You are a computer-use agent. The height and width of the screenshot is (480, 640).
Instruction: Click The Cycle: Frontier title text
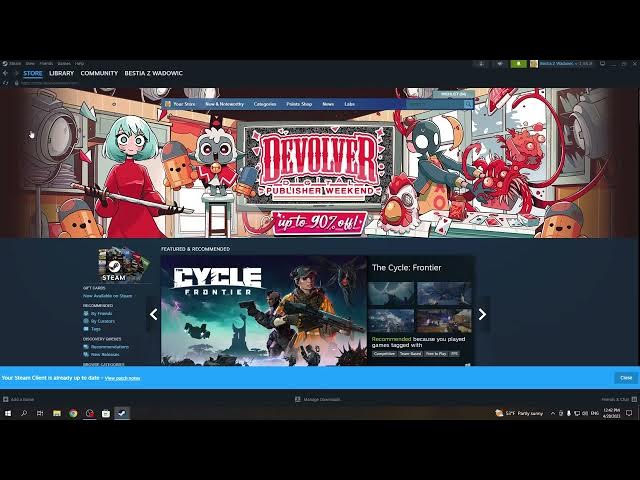pyautogui.click(x=407, y=268)
